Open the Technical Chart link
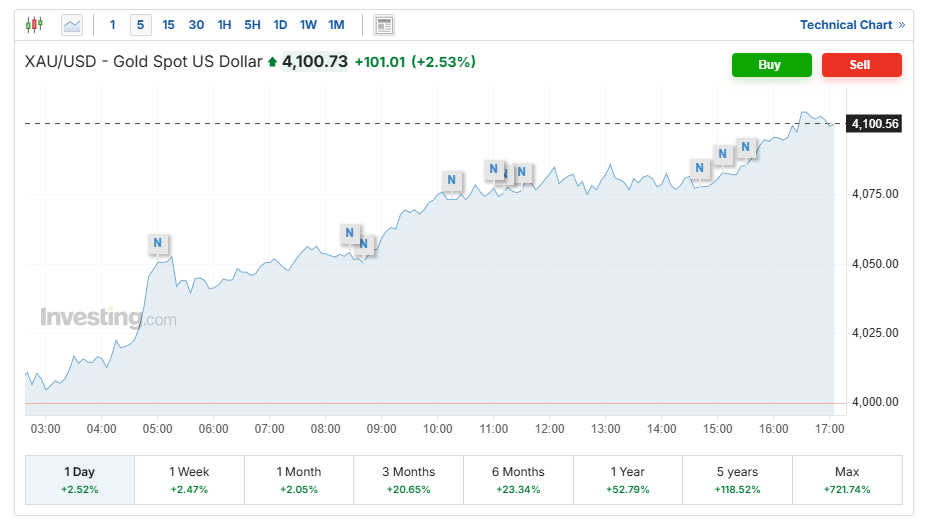Screen dimensions: 925x531 point(851,25)
